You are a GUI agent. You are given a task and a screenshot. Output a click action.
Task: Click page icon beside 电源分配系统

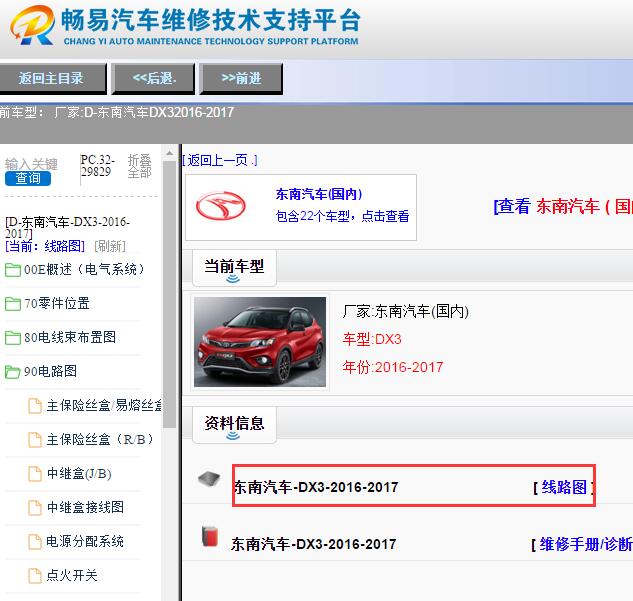(x=35, y=541)
